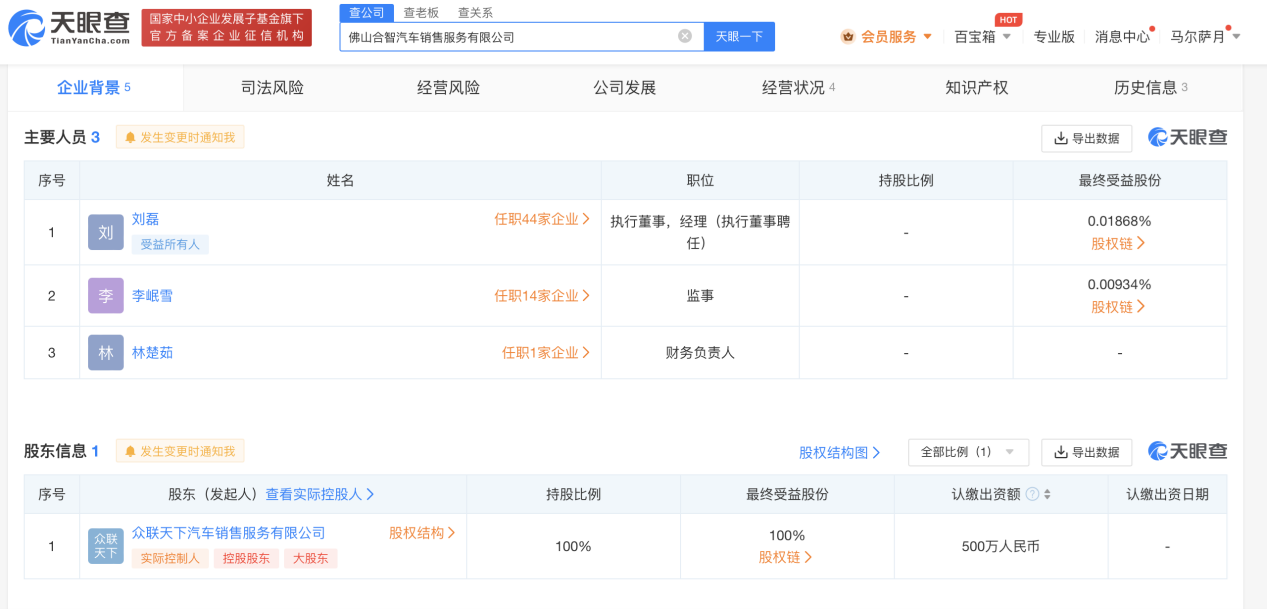Click the 天眼一下 search button
The width and height of the screenshot is (1267, 609).
pos(739,37)
